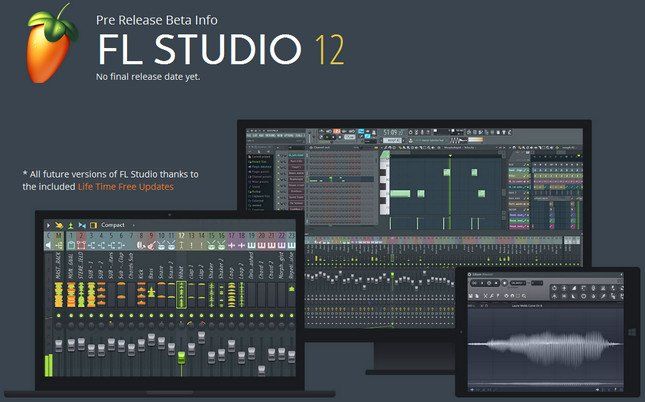645x402 pixels.
Task: Click the green volume fader on track 12
Action: pos(181,357)
